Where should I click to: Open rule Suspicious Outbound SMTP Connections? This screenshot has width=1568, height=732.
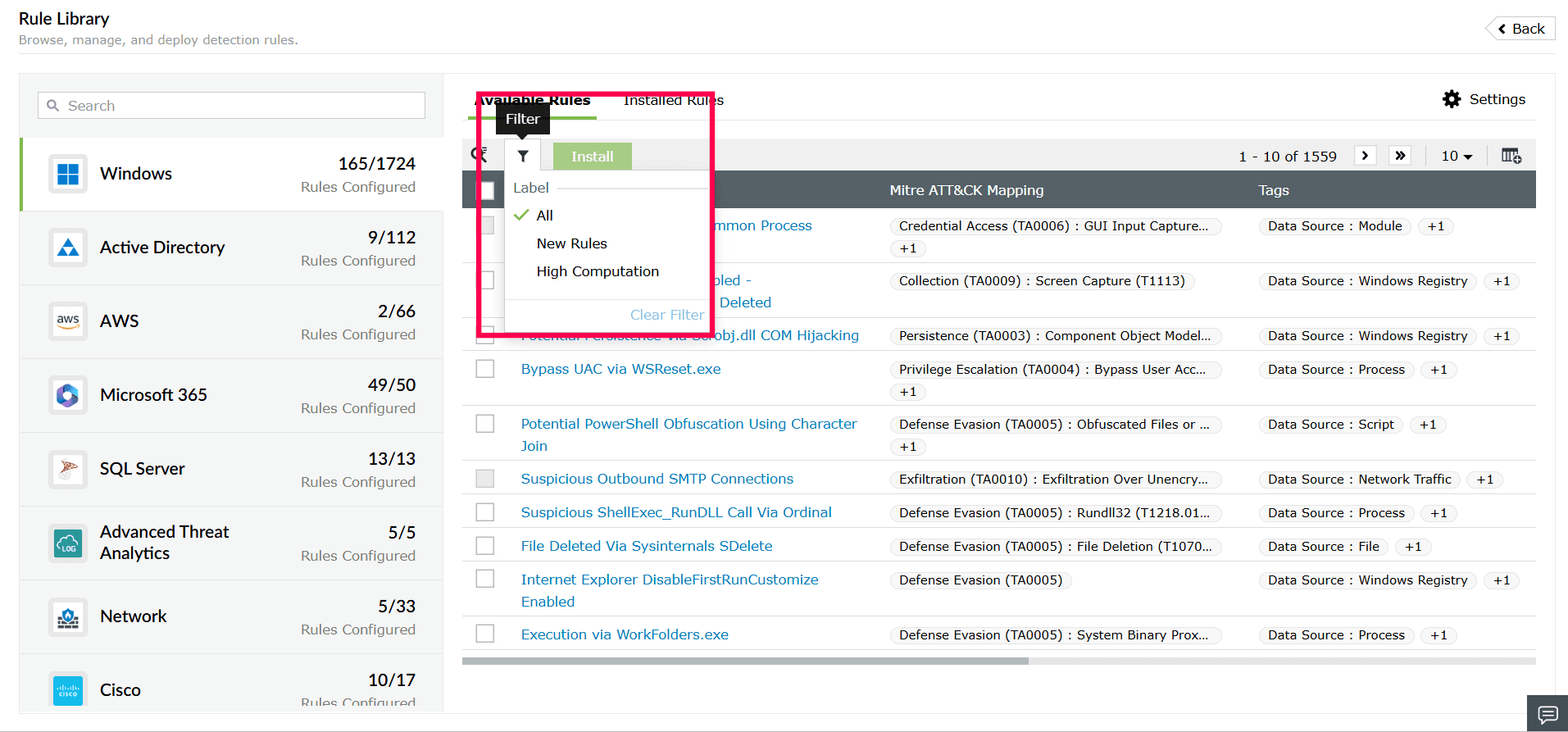tap(657, 479)
